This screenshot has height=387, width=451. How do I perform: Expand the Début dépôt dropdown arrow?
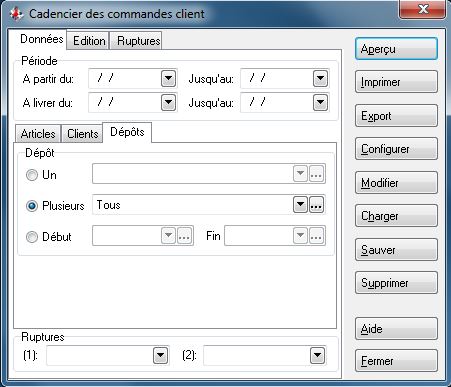click(x=168, y=236)
